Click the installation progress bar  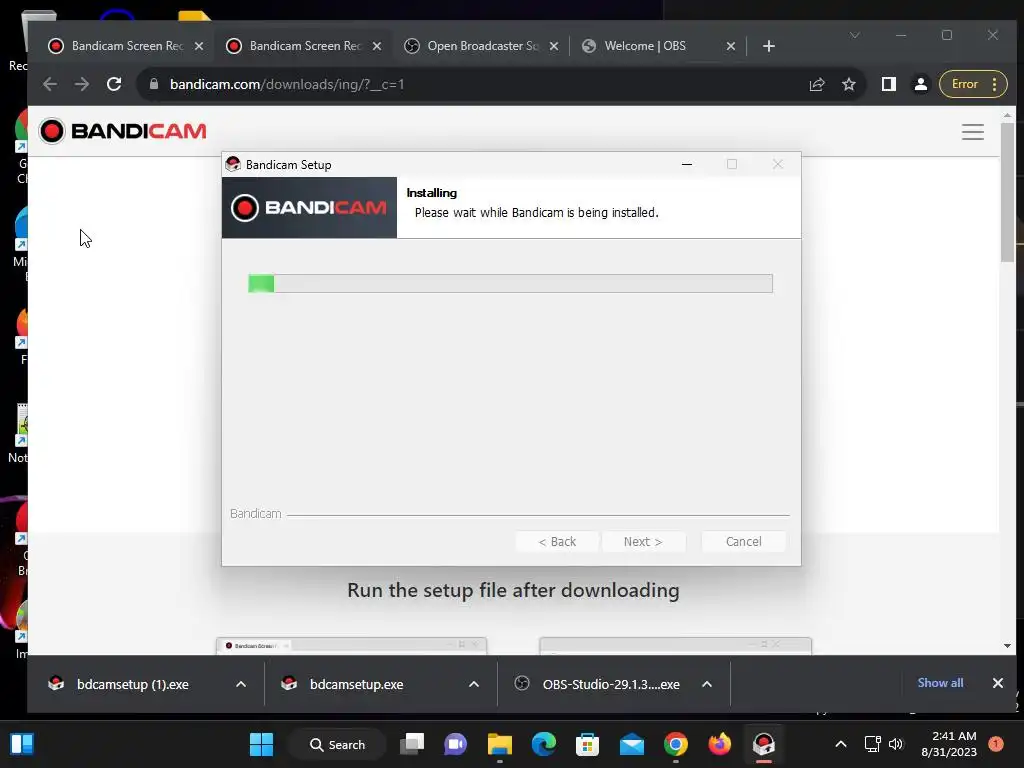click(x=510, y=283)
